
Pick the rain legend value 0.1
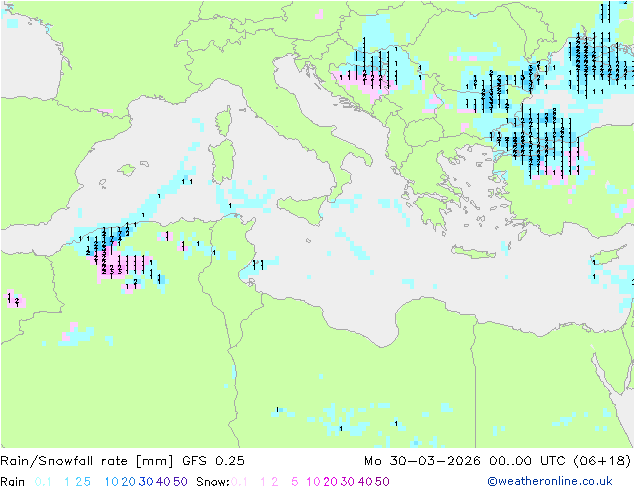coord(43,482)
